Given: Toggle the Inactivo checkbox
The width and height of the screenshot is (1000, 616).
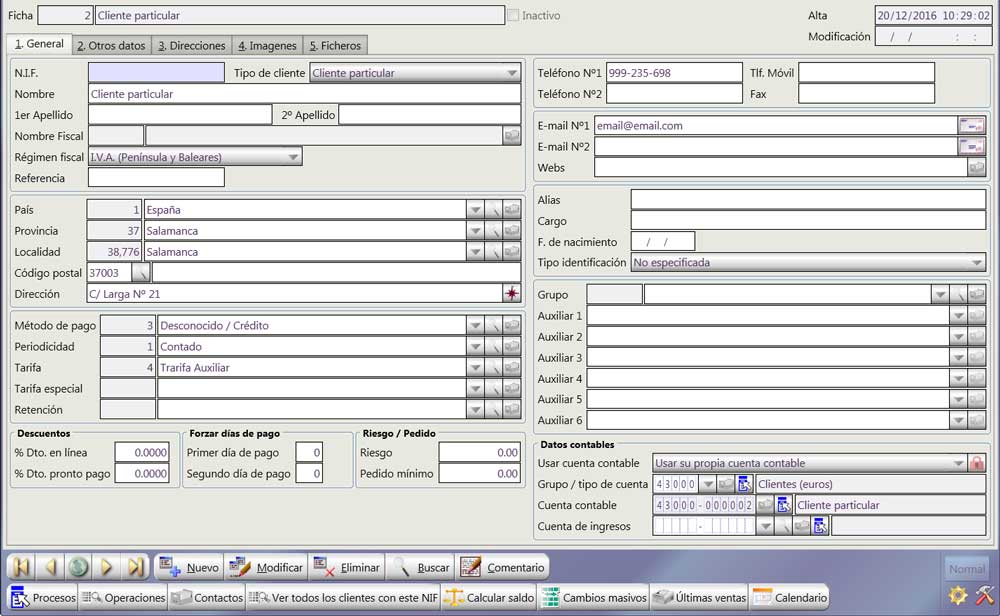Looking at the screenshot, I should (x=514, y=16).
